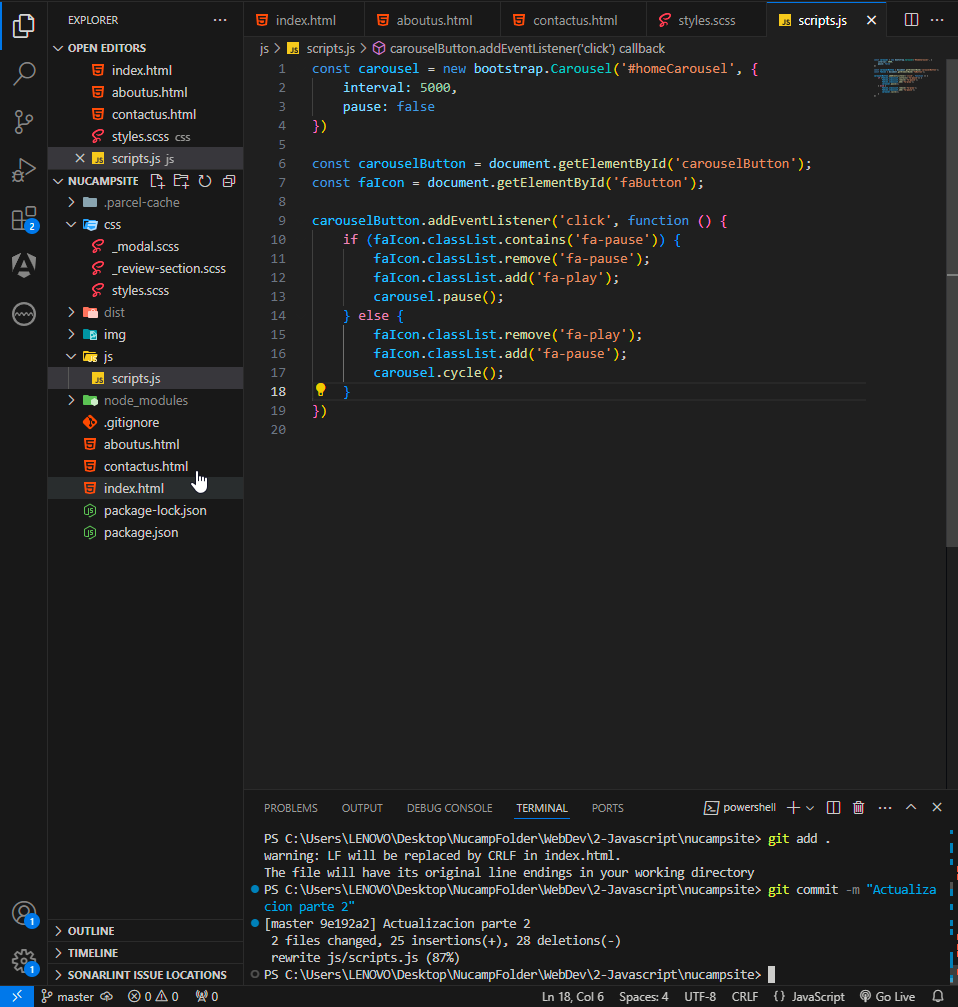Open the Manage gear icon
The image size is (958, 1007).
click(24, 961)
